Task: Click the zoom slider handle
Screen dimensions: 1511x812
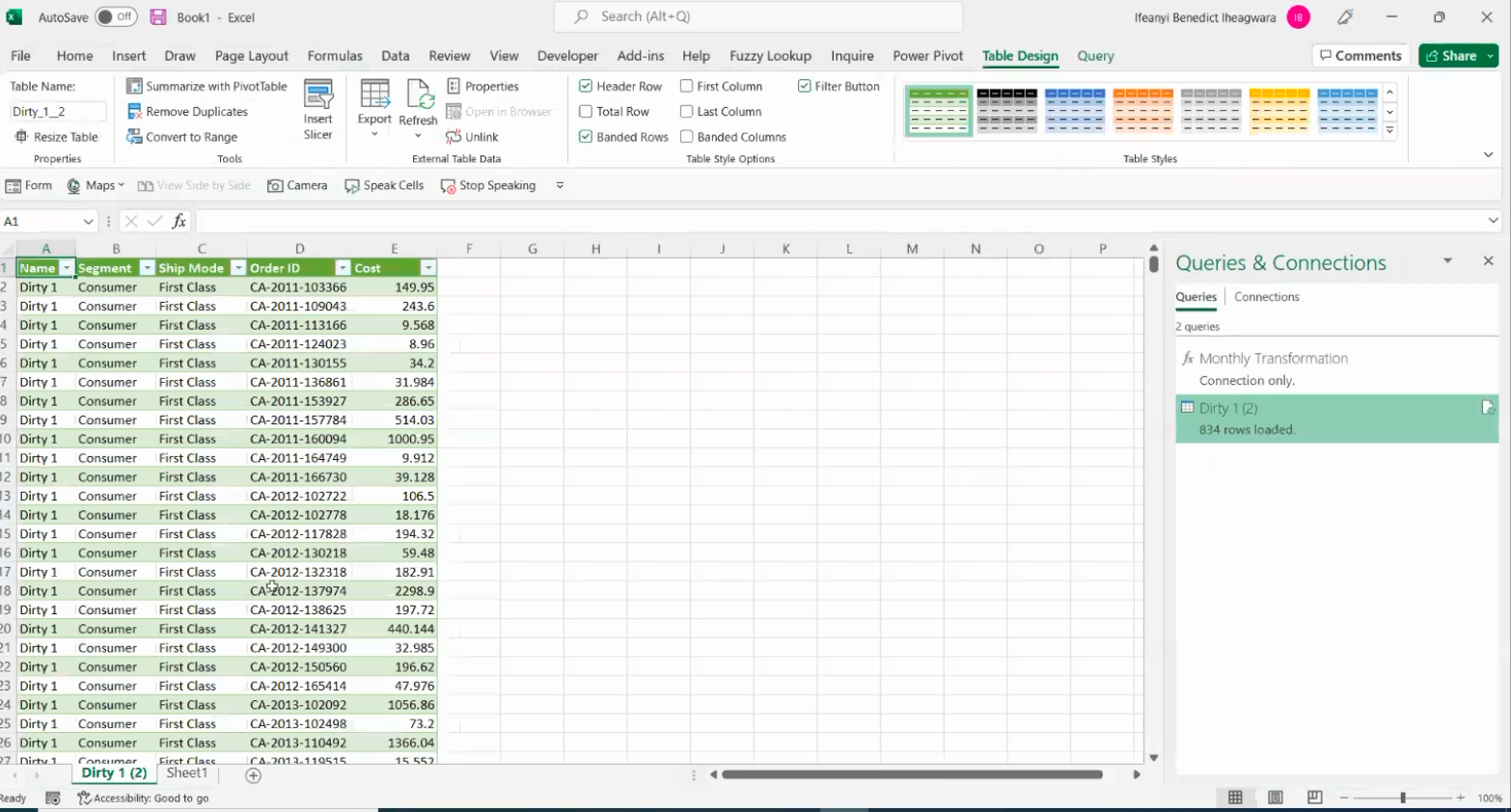Action: coord(1403,798)
